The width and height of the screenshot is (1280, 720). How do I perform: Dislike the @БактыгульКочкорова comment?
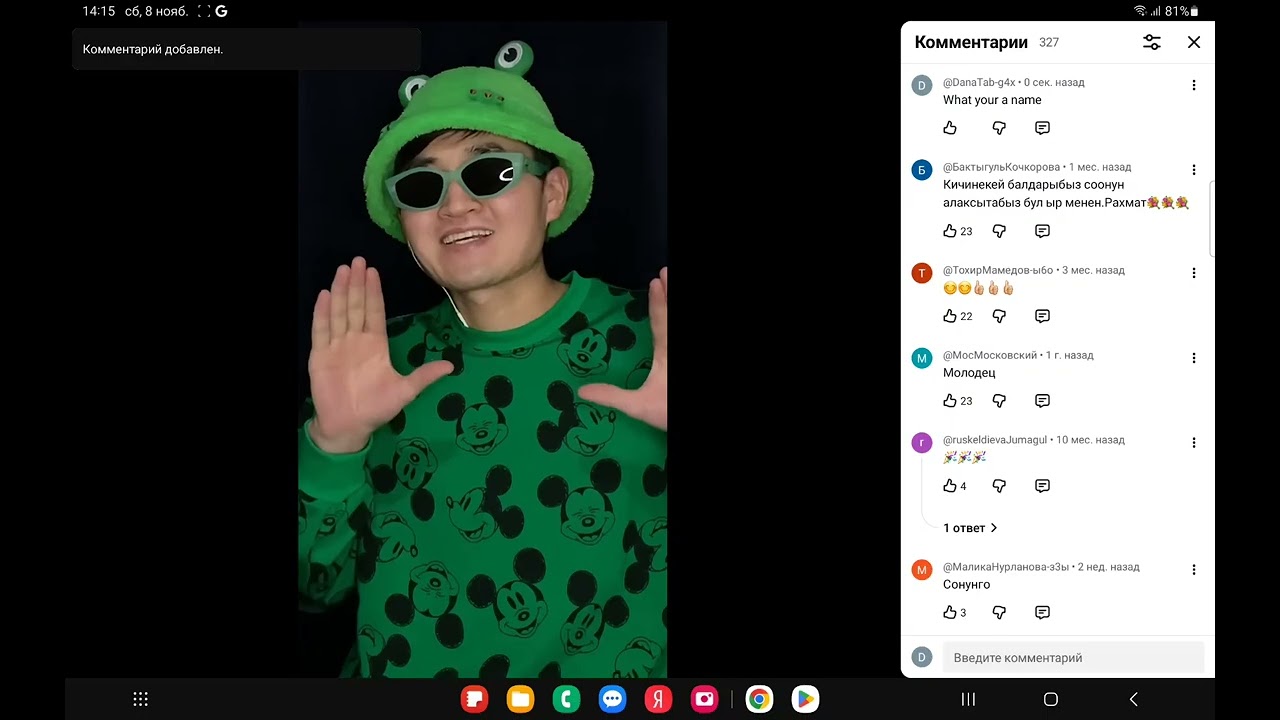pyautogui.click(x=999, y=231)
